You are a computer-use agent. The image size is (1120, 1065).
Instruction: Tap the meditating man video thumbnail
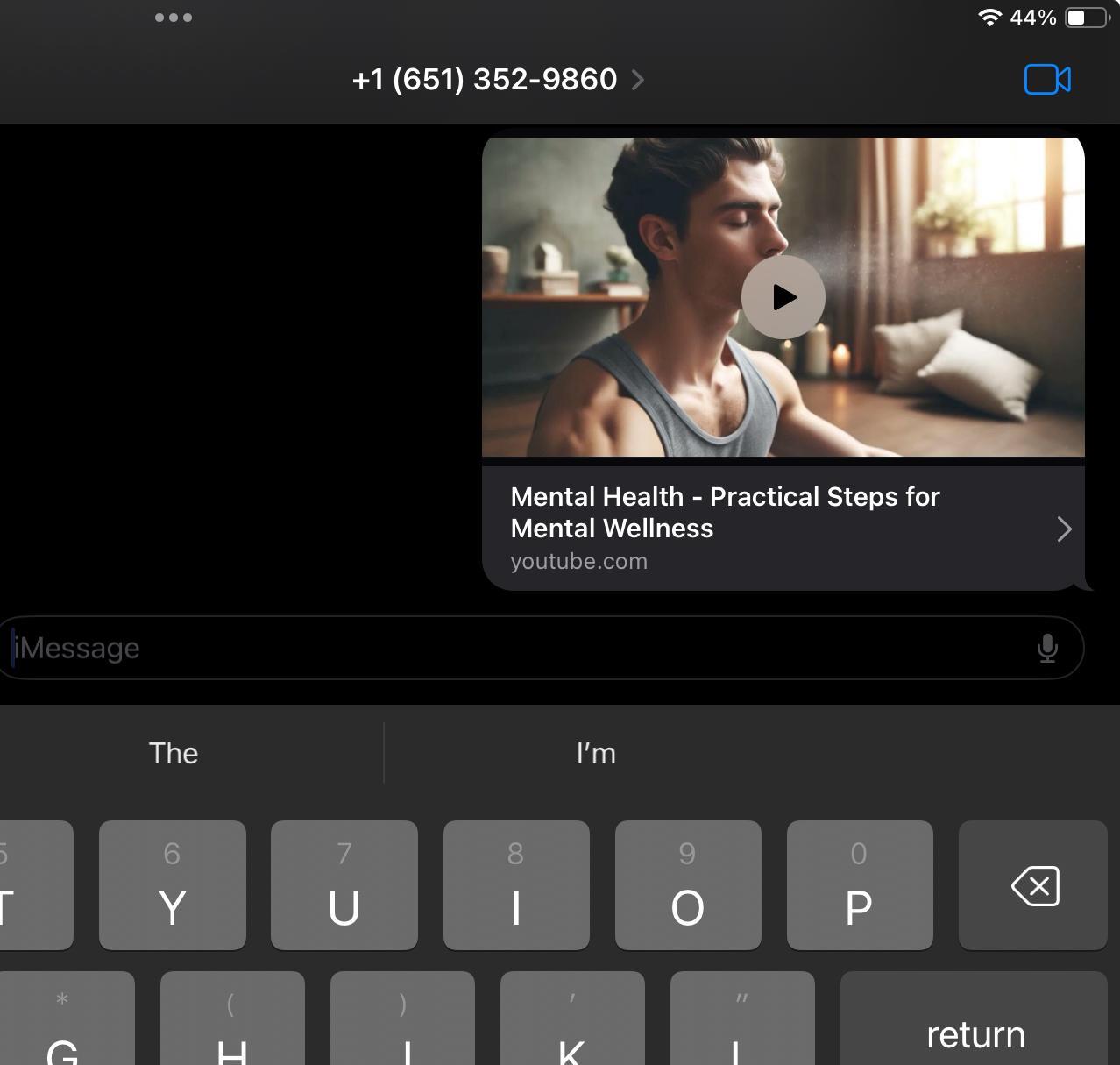pyautogui.click(x=783, y=297)
